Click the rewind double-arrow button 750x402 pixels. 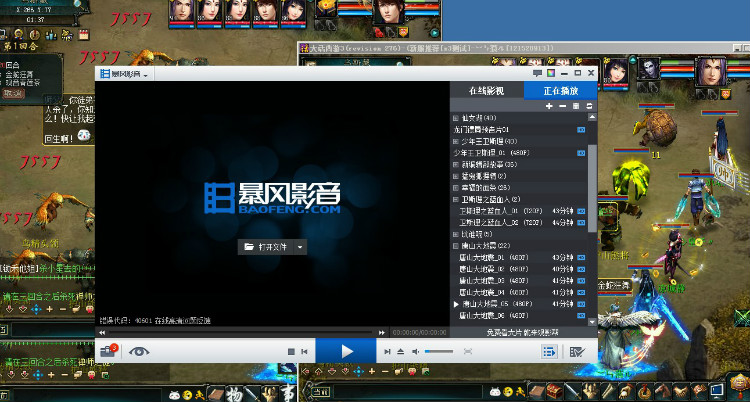pyautogui.click(x=102, y=332)
